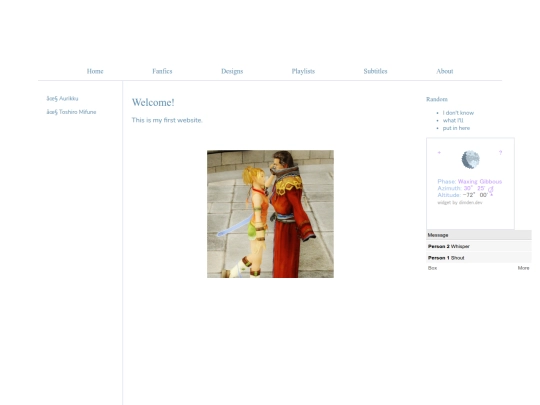540x405 pixels.
Task: Open the Designs section
Action: coord(232,71)
